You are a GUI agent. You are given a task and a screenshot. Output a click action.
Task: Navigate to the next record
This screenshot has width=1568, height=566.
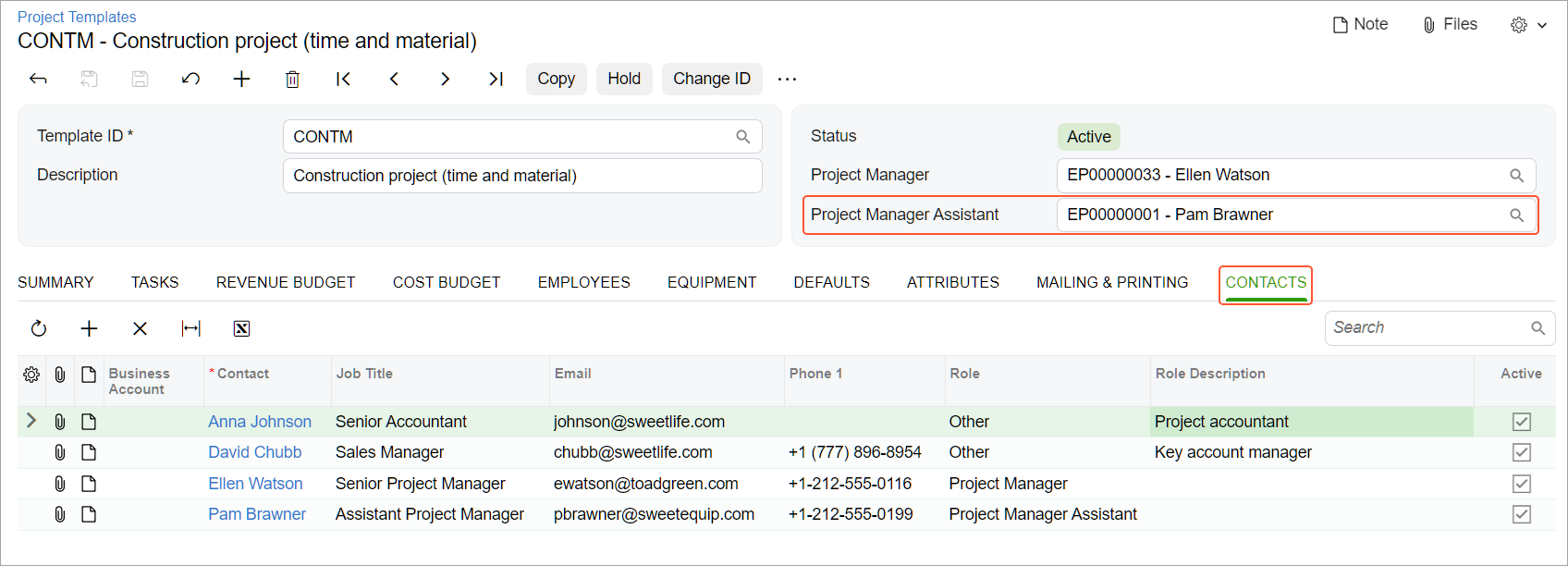(445, 80)
